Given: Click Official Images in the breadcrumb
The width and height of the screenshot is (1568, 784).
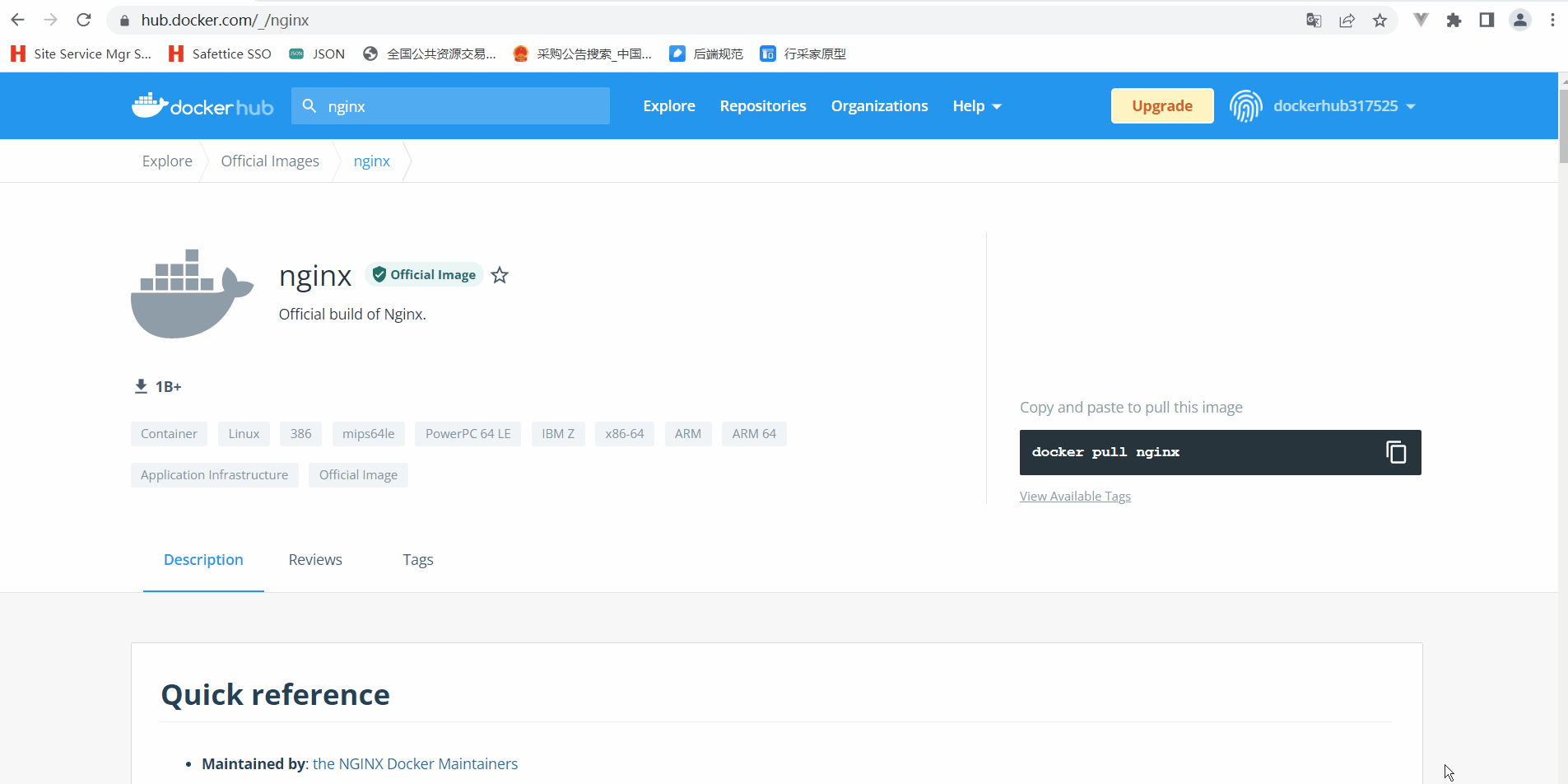Looking at the screenshot, I should point(270,161).
